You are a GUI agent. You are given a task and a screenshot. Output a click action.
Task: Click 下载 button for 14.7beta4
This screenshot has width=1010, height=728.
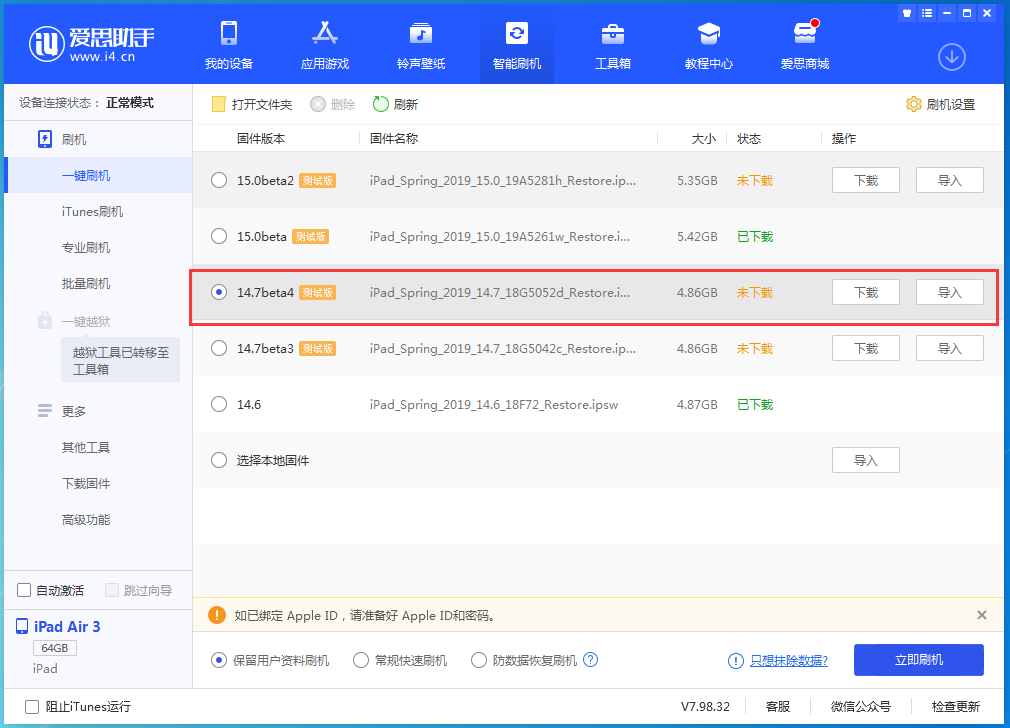866,292
